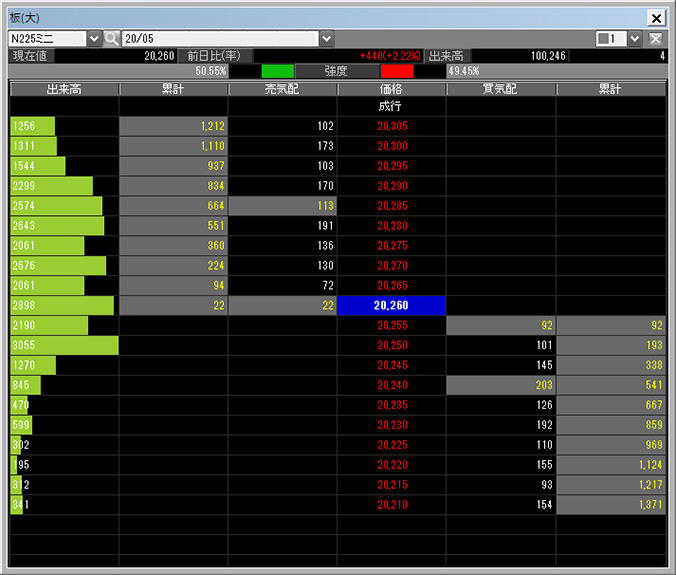Click the 49.45% buy-side ratio
The height and width of the screenshot is (575, 676).
point(464,71)
